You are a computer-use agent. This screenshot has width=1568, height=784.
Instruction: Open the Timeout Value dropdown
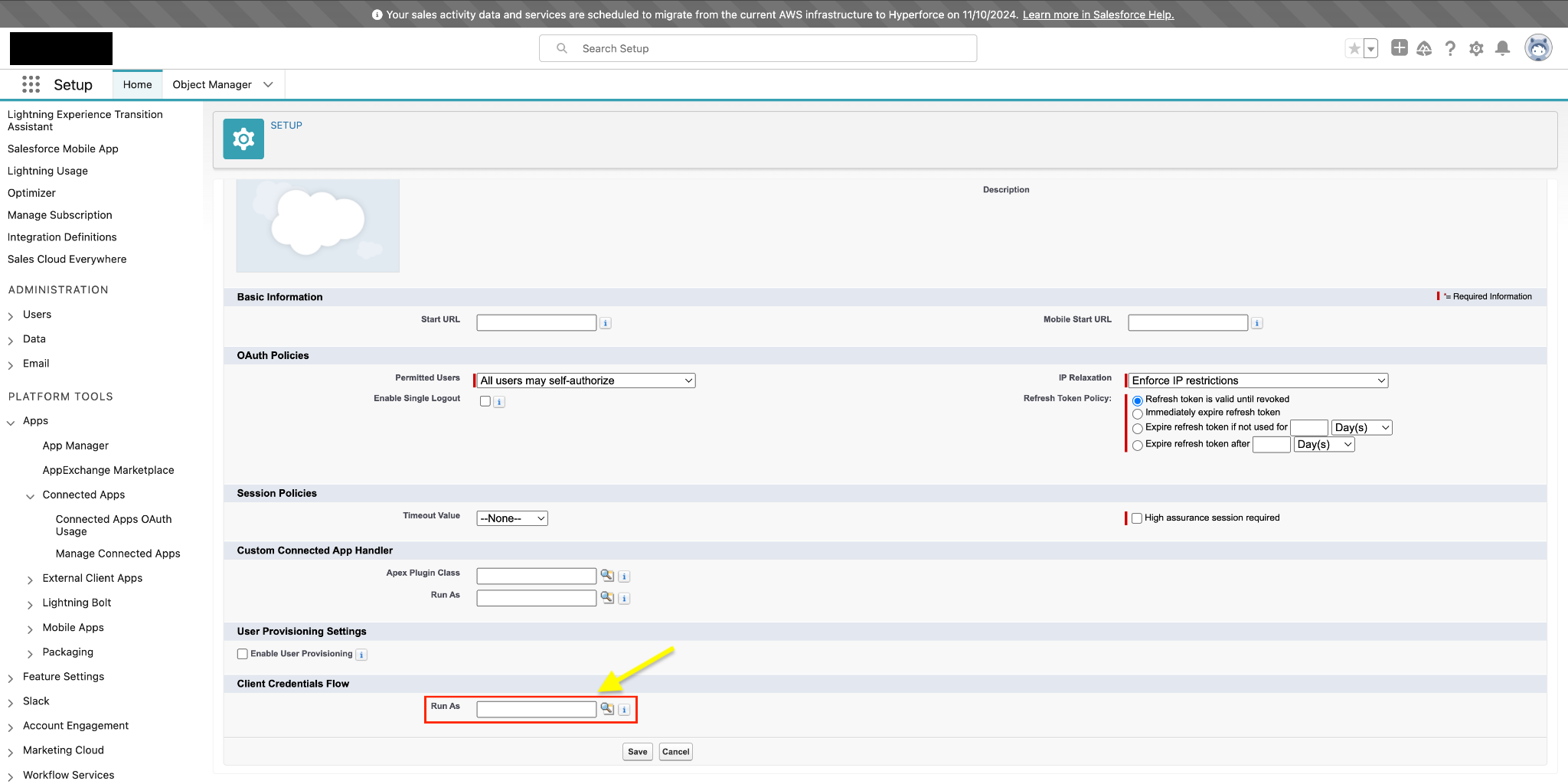(512, 518)
